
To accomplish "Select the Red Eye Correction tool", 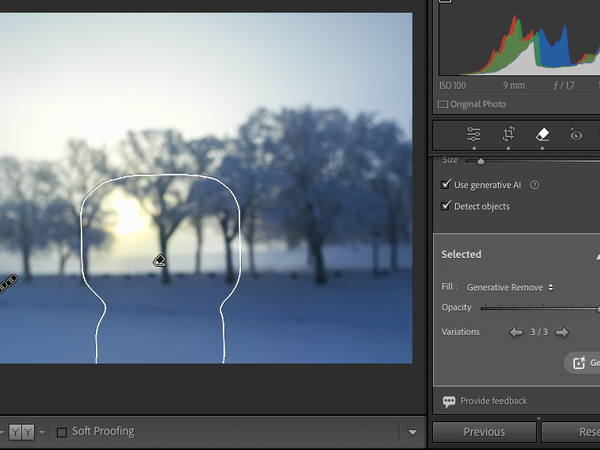I will point(576,134).
